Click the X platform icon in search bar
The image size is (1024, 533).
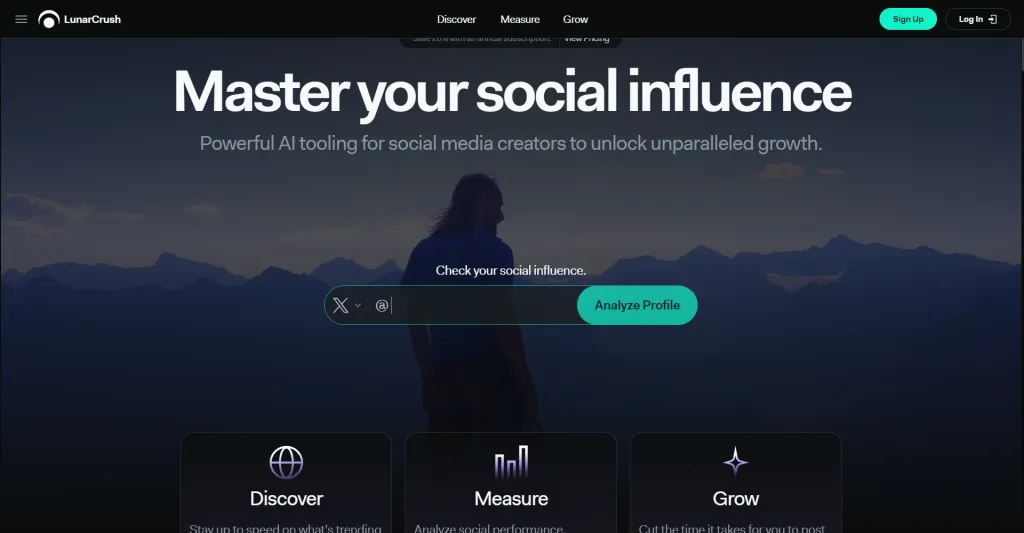click(340, 305)
